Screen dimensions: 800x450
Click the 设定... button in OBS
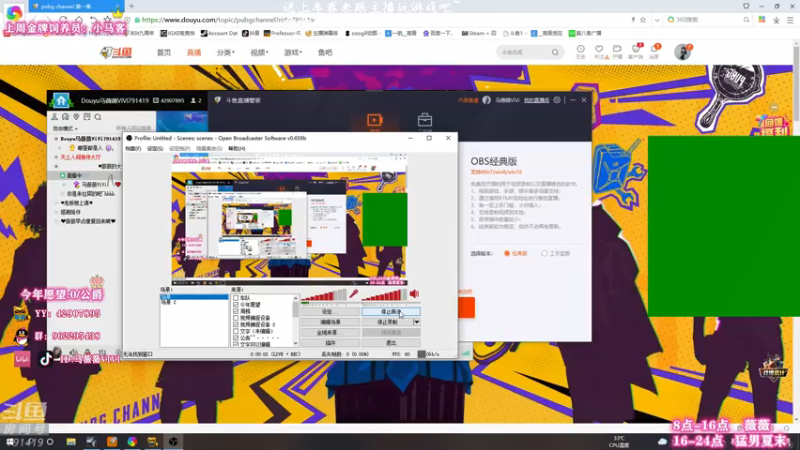(x=330, y=312)
